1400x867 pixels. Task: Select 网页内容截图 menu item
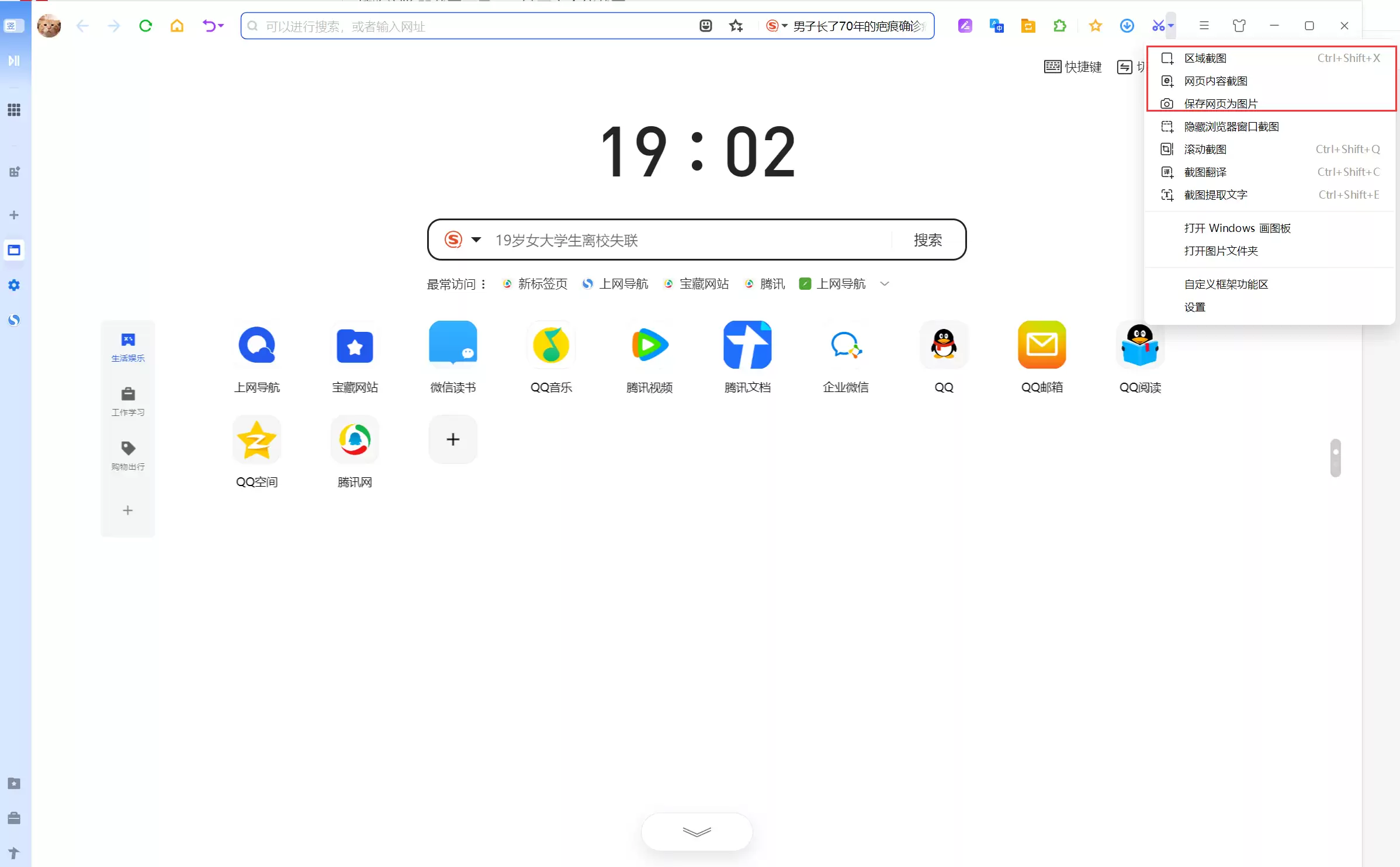click(1270, 81)
